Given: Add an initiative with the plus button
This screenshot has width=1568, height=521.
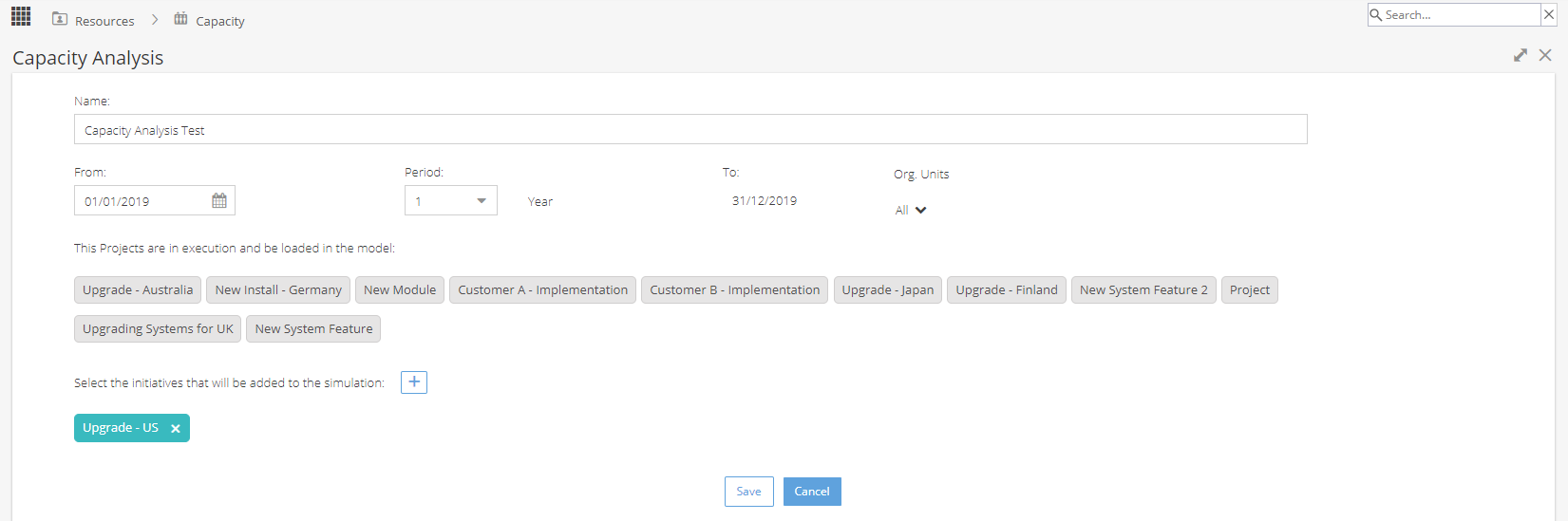Looking at the screenshot, I should coord(414,382).
